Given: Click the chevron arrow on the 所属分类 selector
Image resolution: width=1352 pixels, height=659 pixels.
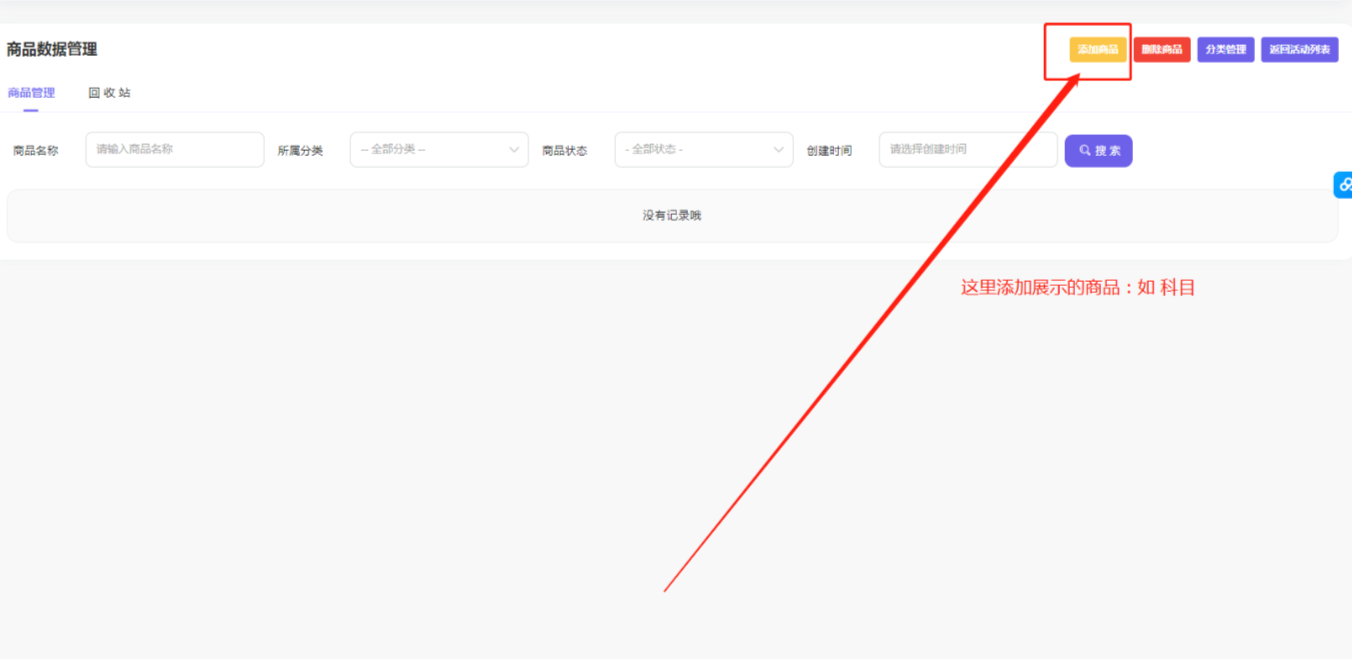Looking at the screenshot, I should pyautogui.click(x=513, y=149).
